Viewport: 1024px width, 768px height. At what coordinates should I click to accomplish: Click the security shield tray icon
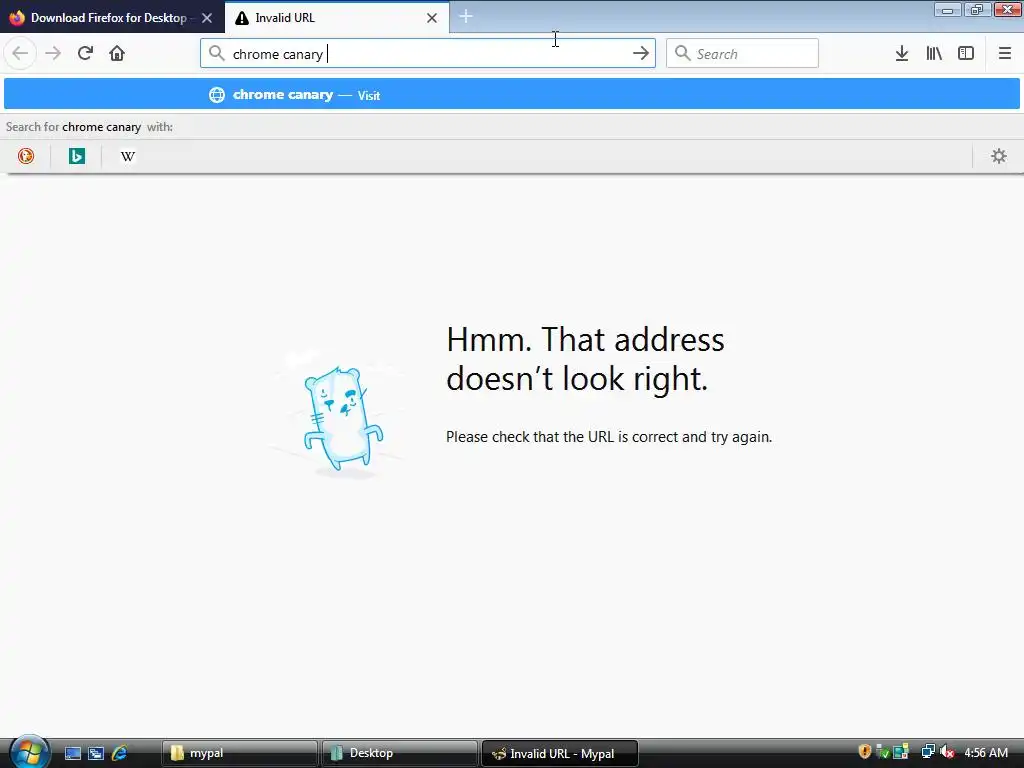point(865,752)
